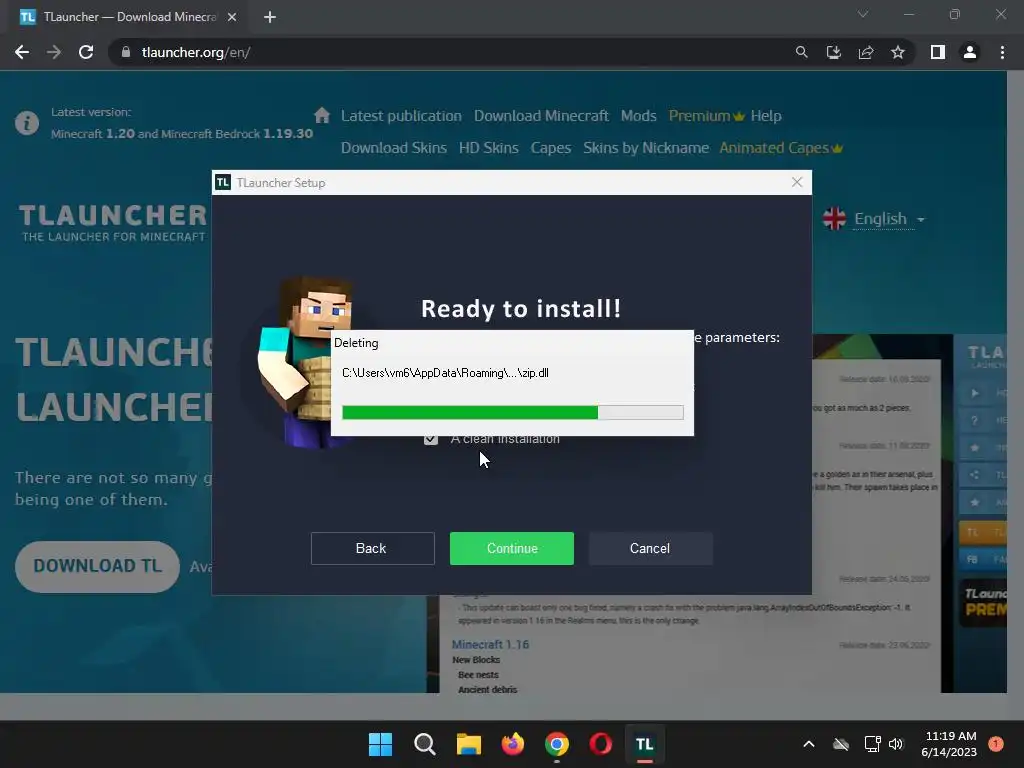Go forward in browser history
The image size is (1024, 768).
click(54, 52)
